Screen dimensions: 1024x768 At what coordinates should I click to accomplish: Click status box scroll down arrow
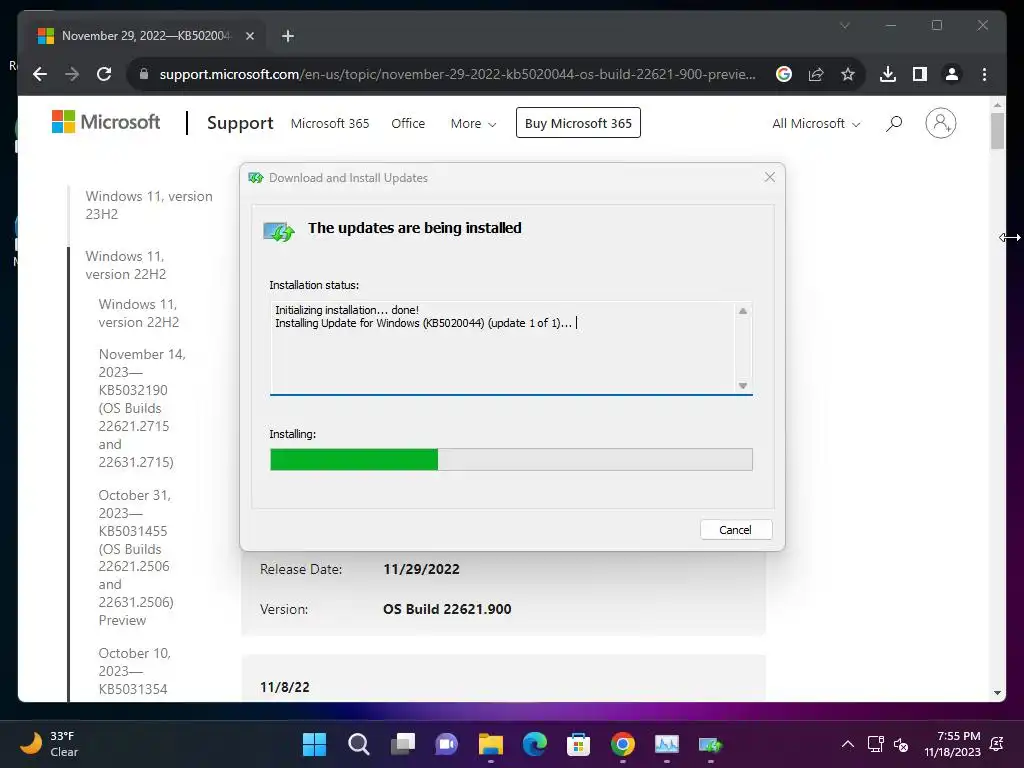(x=743, y=385)
